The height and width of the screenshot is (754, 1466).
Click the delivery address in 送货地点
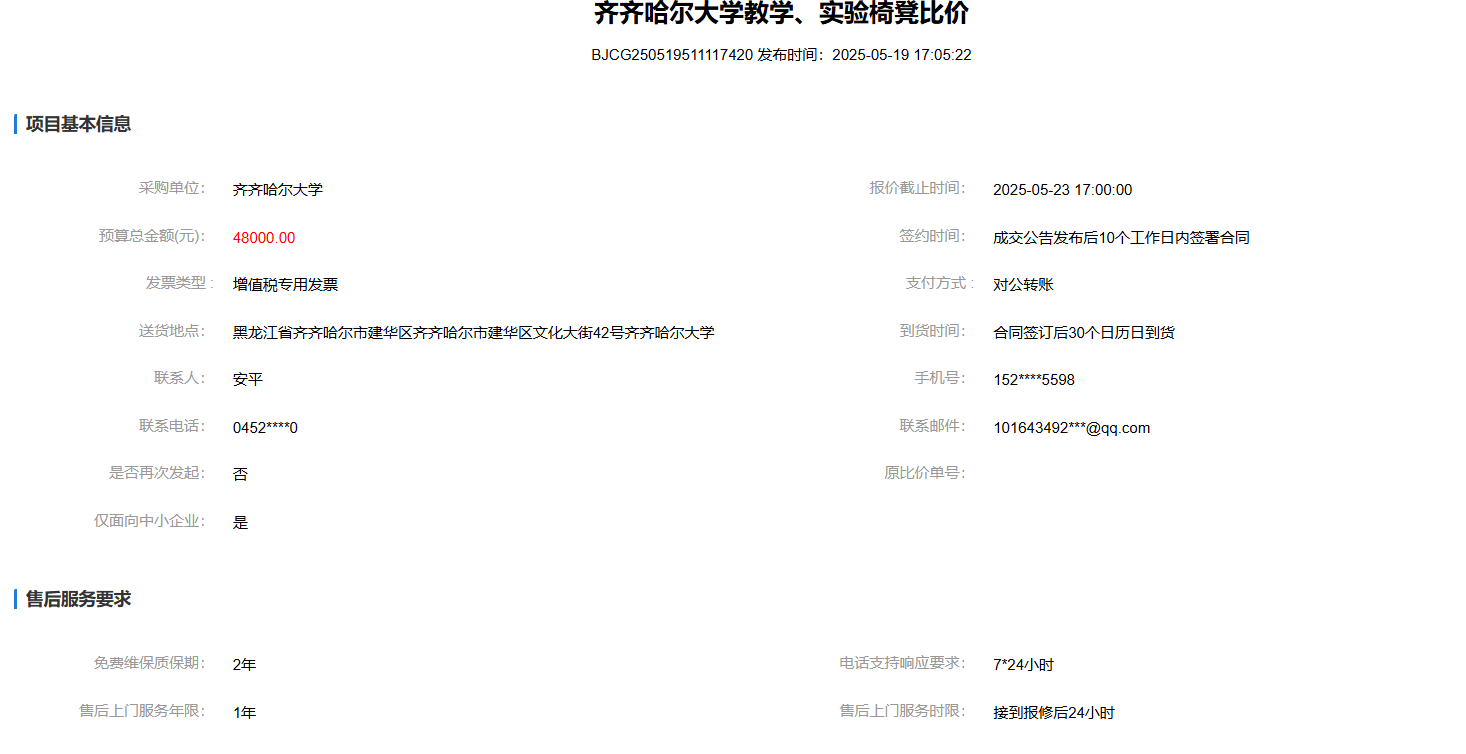click(x=473, y=333)
